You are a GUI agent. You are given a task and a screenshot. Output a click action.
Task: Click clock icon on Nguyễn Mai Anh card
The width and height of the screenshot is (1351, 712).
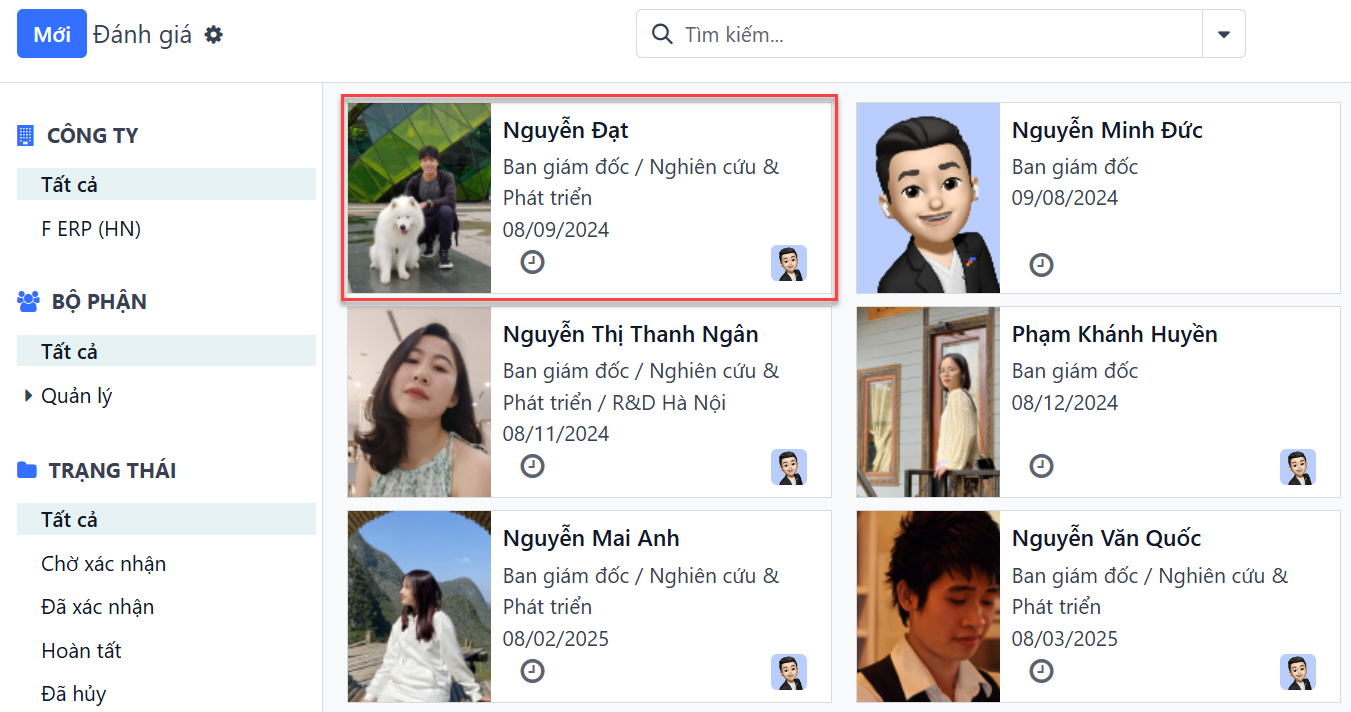click(x=533, y=671)
